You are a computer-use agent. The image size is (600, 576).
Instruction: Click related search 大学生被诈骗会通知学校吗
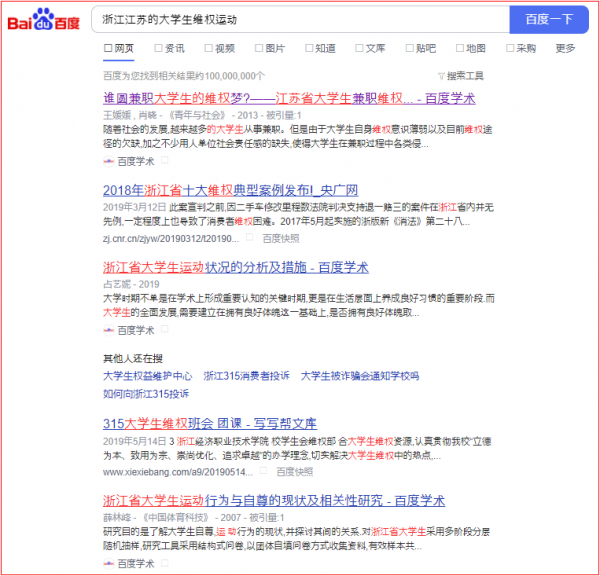pyautogui.click(x=360, y=376)
